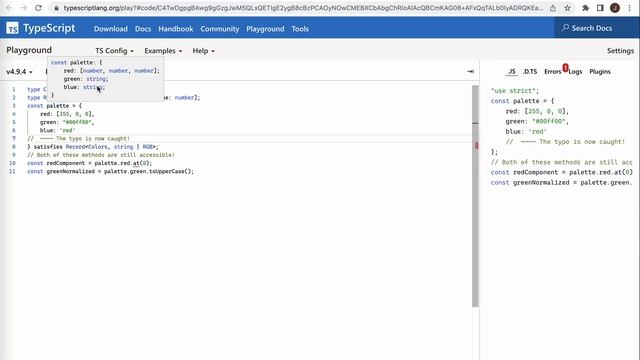Image resolution: width=640 pixels, height=360 pixels.
Task: Click line number 10 in the editor
Action: pos(12,163)
